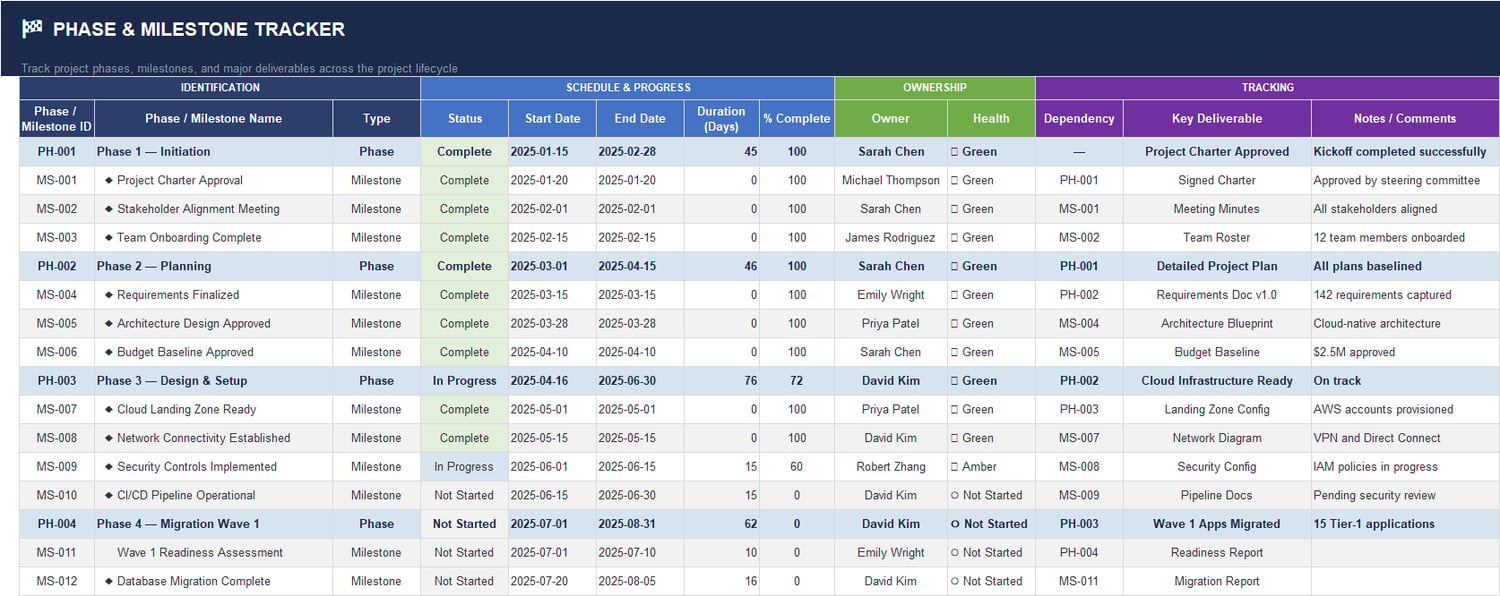Click the Signed Charter deliverable cell
Image resolution: width=1500 pixels, height=596 pixels.
(1217, 180)
